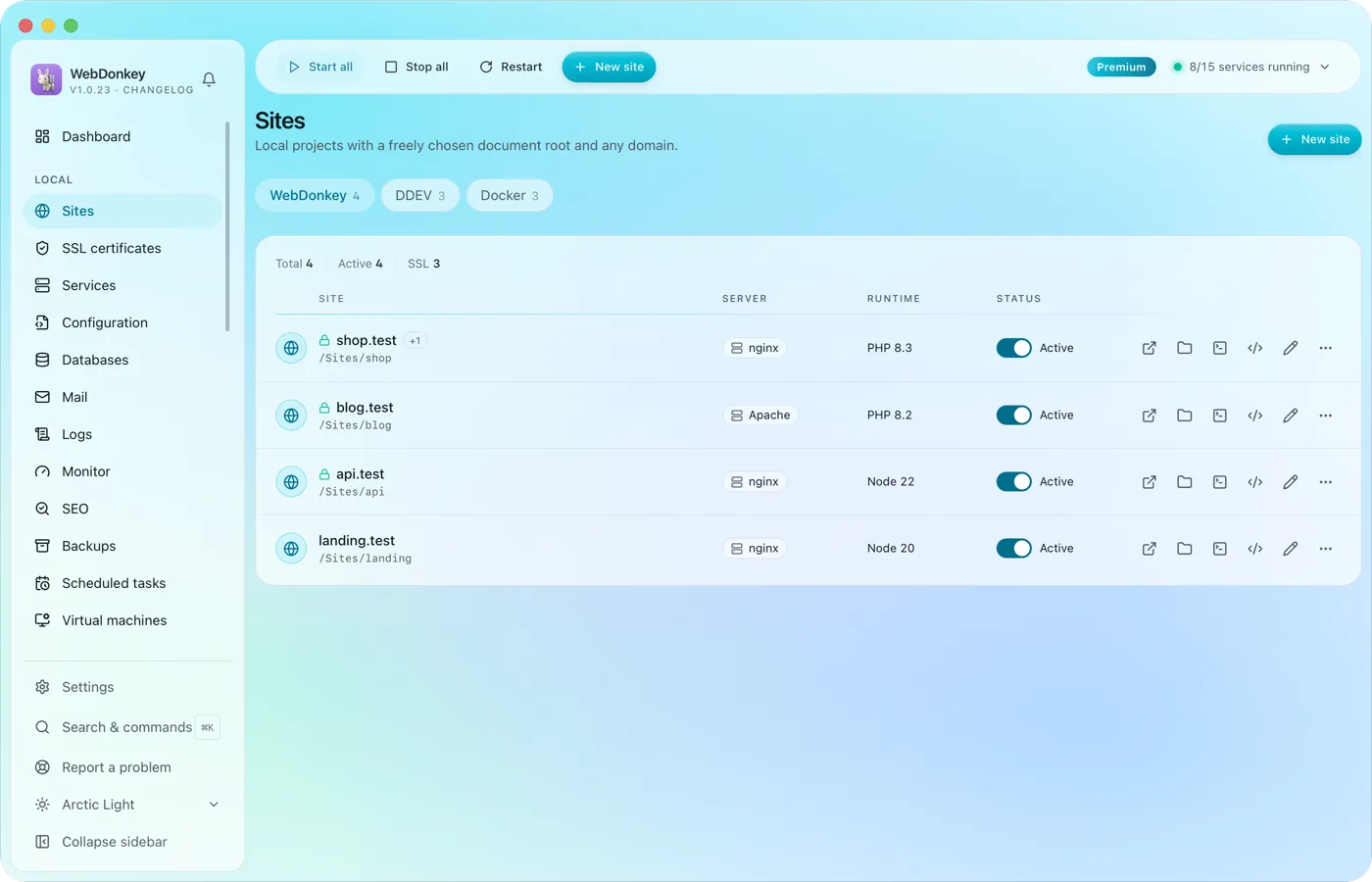Click the WebDonkey app logo
Viewport: 1372px width, 882px height.
click(x=46, y=79)
